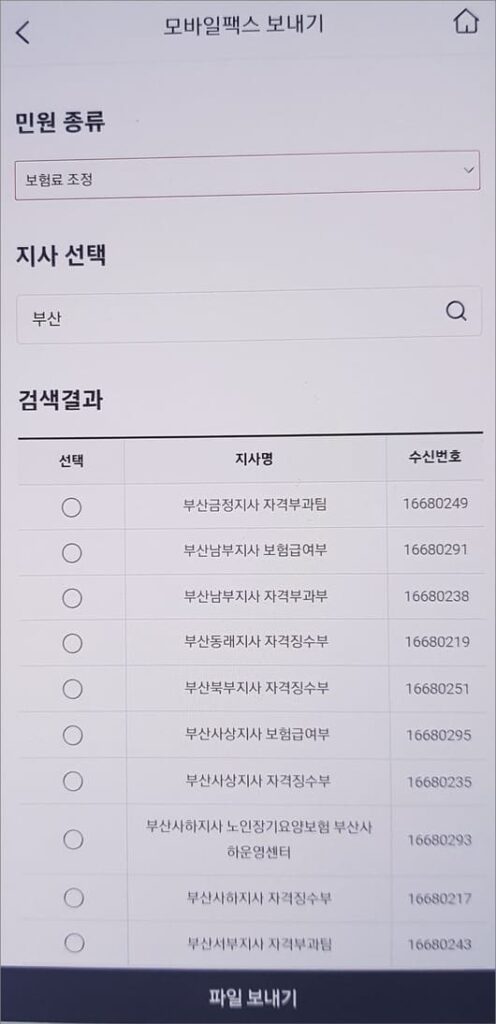
Task: Click the 부산 search input field
Action: pyautogui.click(x=249, y=314)
